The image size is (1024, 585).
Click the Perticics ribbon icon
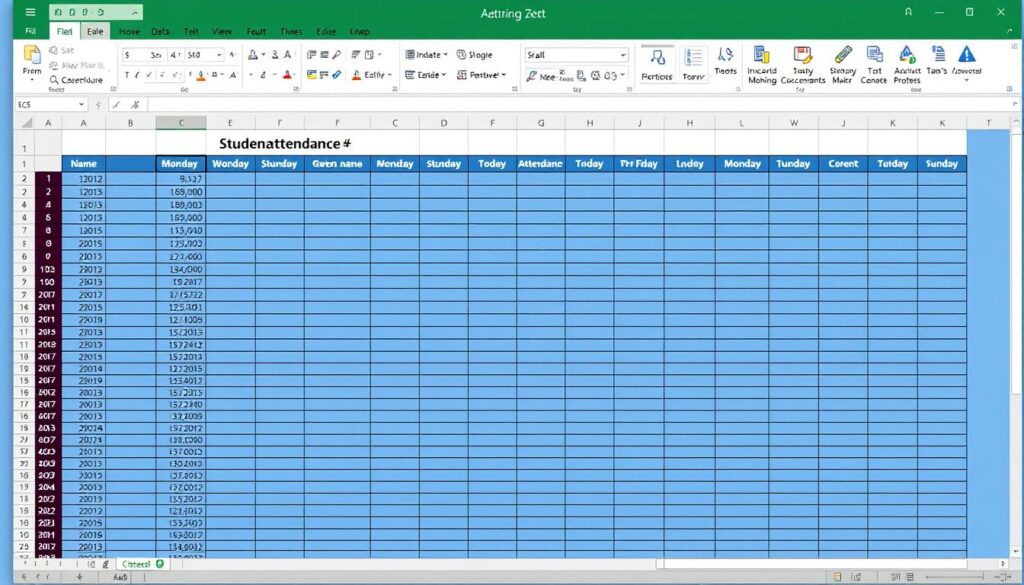pyautogui.click(x=657, y=65)
